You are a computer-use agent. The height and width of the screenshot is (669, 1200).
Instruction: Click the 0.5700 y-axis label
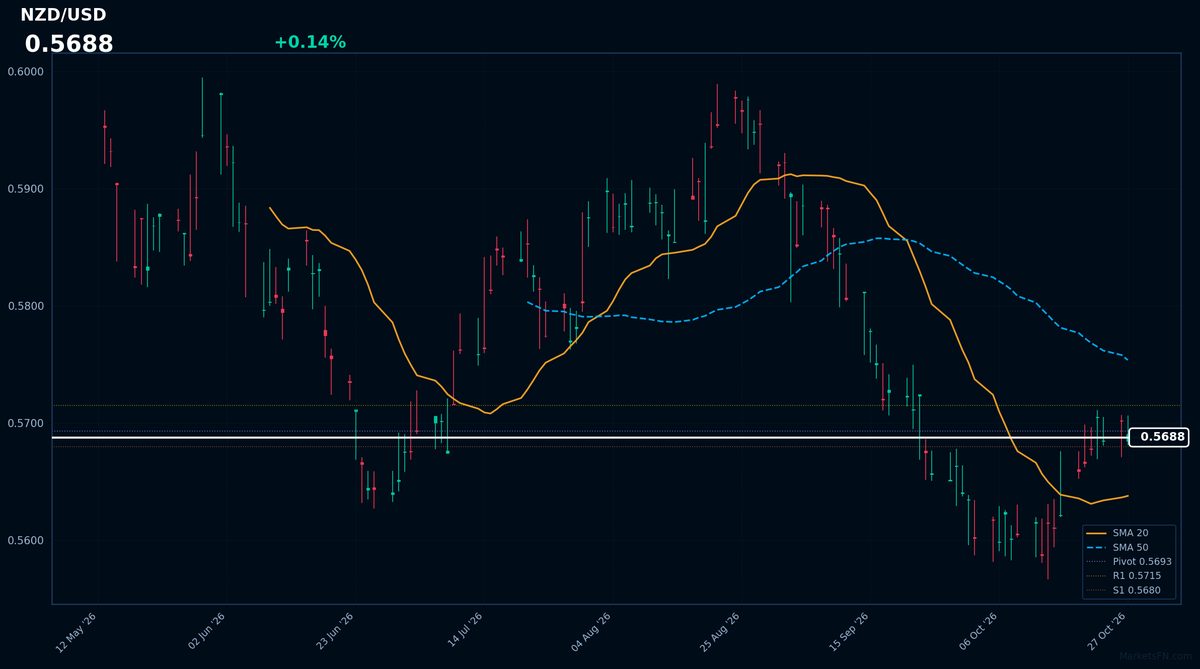point(25,423)
